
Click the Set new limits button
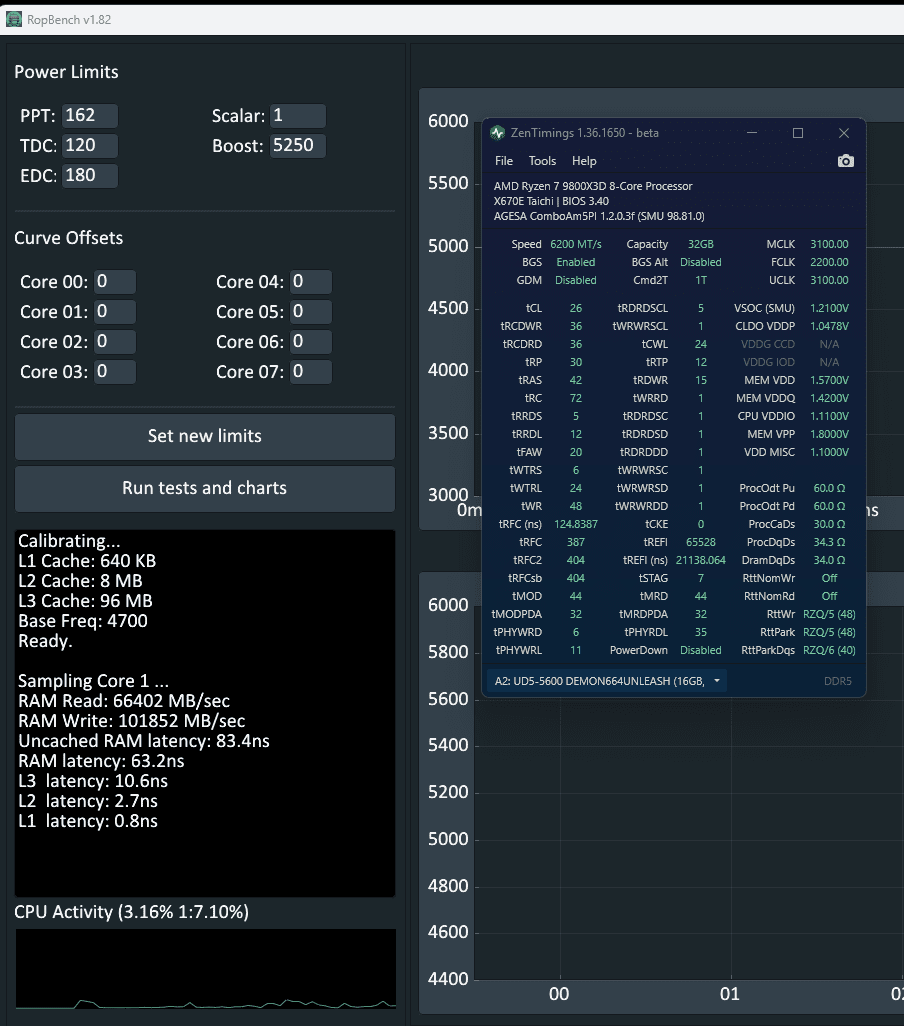(x=205, y=436)
